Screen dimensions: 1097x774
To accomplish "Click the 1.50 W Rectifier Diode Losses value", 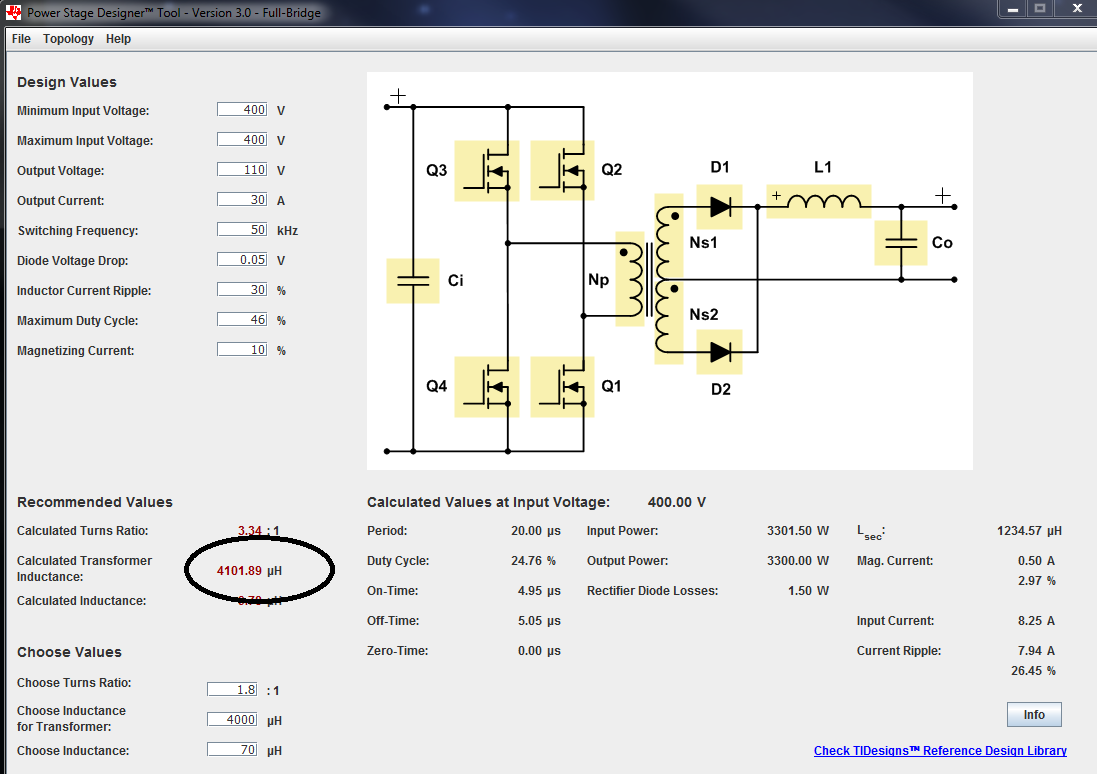I will tap(808, 591).
